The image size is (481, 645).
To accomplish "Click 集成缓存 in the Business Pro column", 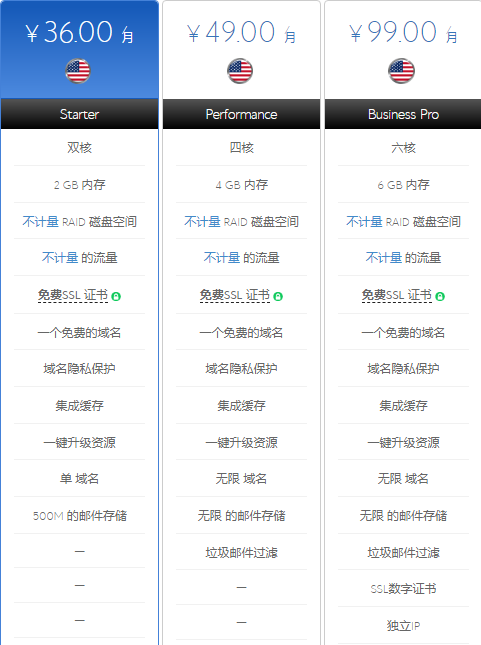I will pos(403,406).
